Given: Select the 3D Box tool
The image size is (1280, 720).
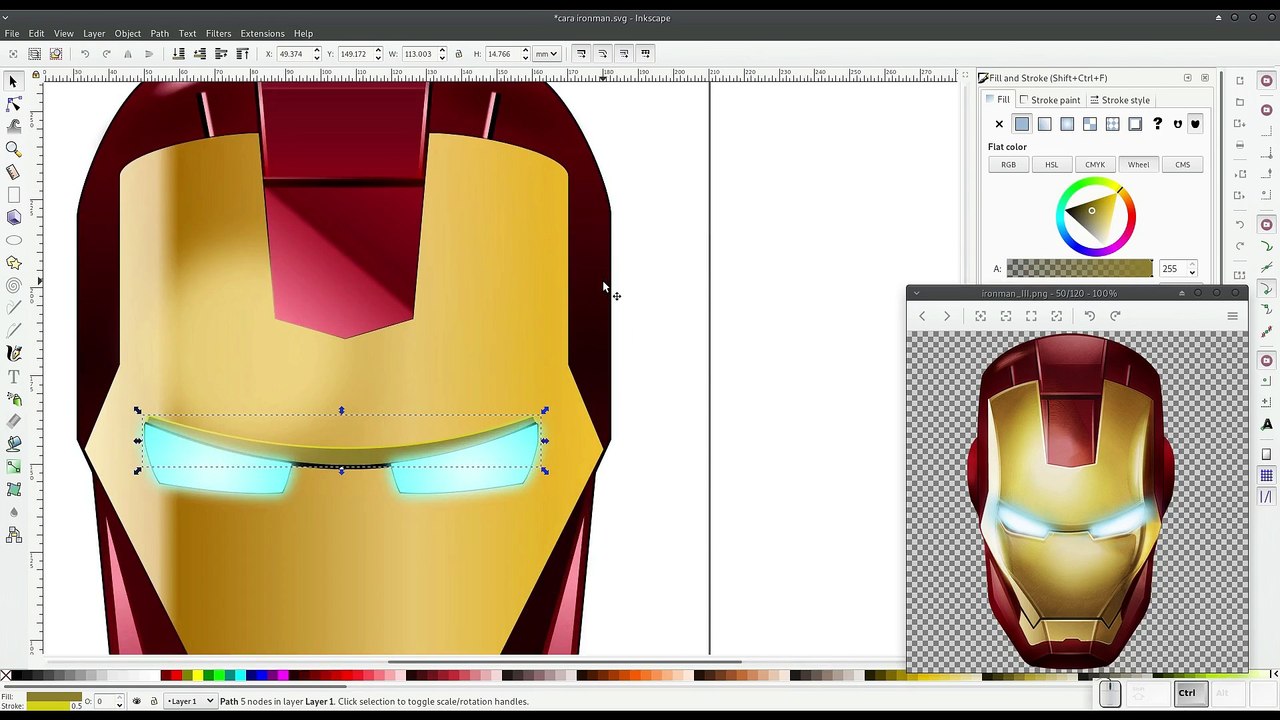Looking at the screenshot, I should click(x=14, y=217).
